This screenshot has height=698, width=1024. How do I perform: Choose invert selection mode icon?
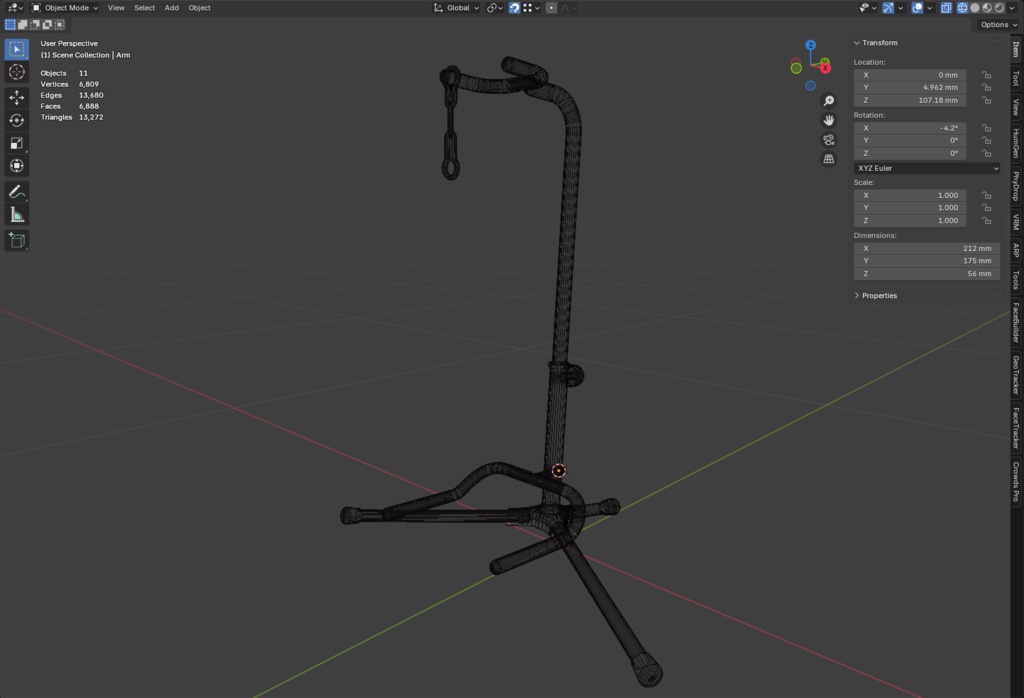tap(48, 25)
